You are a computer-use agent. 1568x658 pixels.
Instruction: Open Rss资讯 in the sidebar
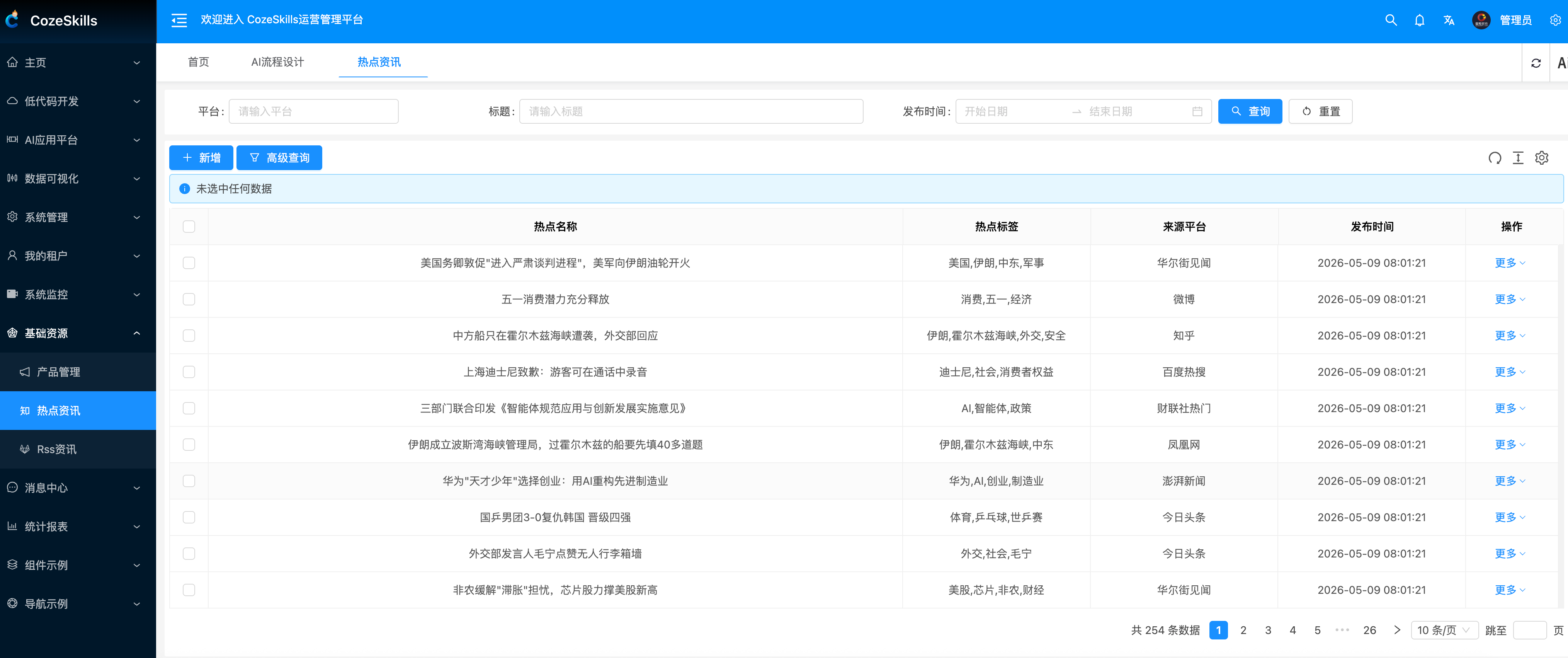(78, 449)
